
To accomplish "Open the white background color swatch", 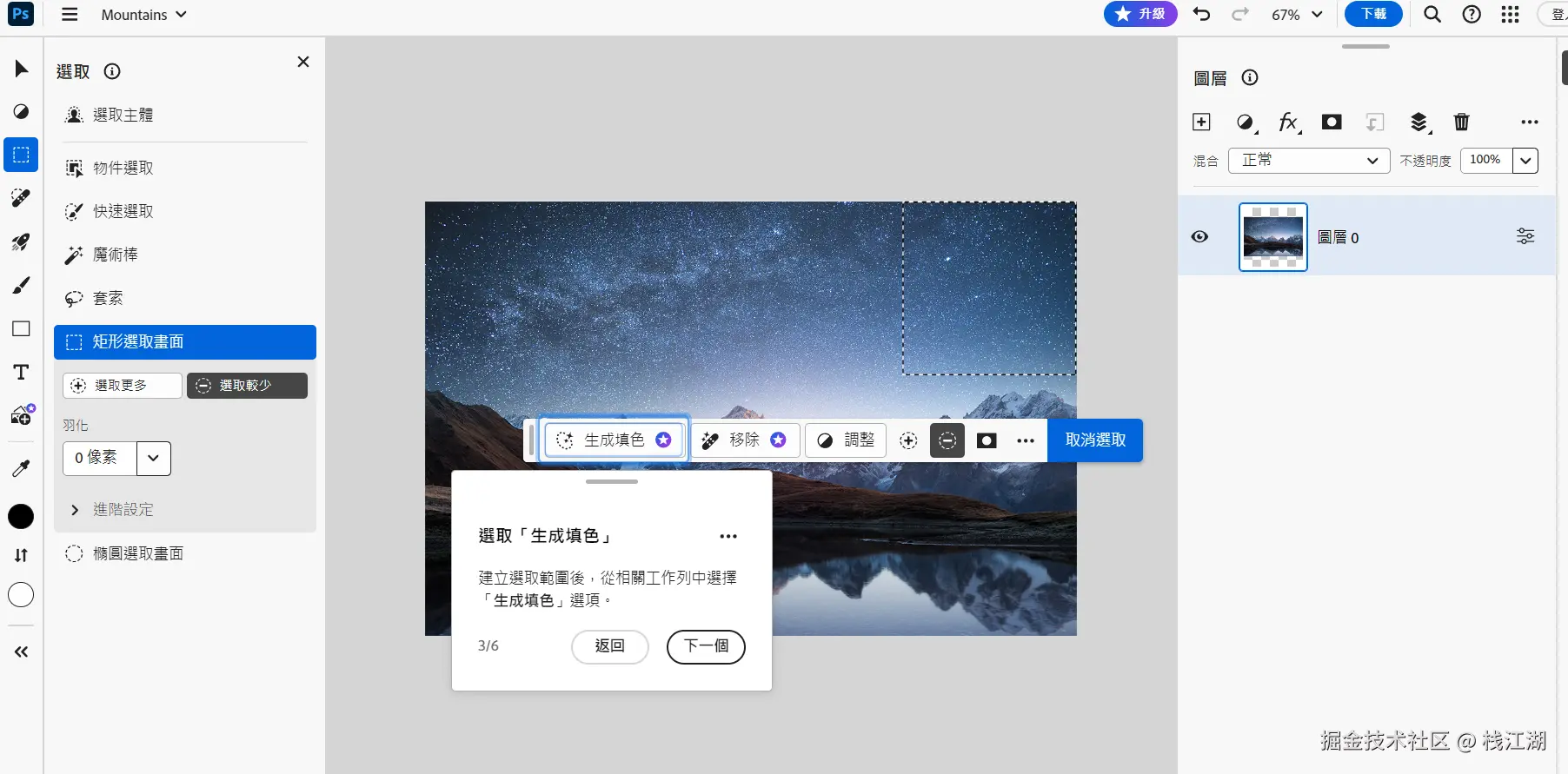I will click(21, 595).
